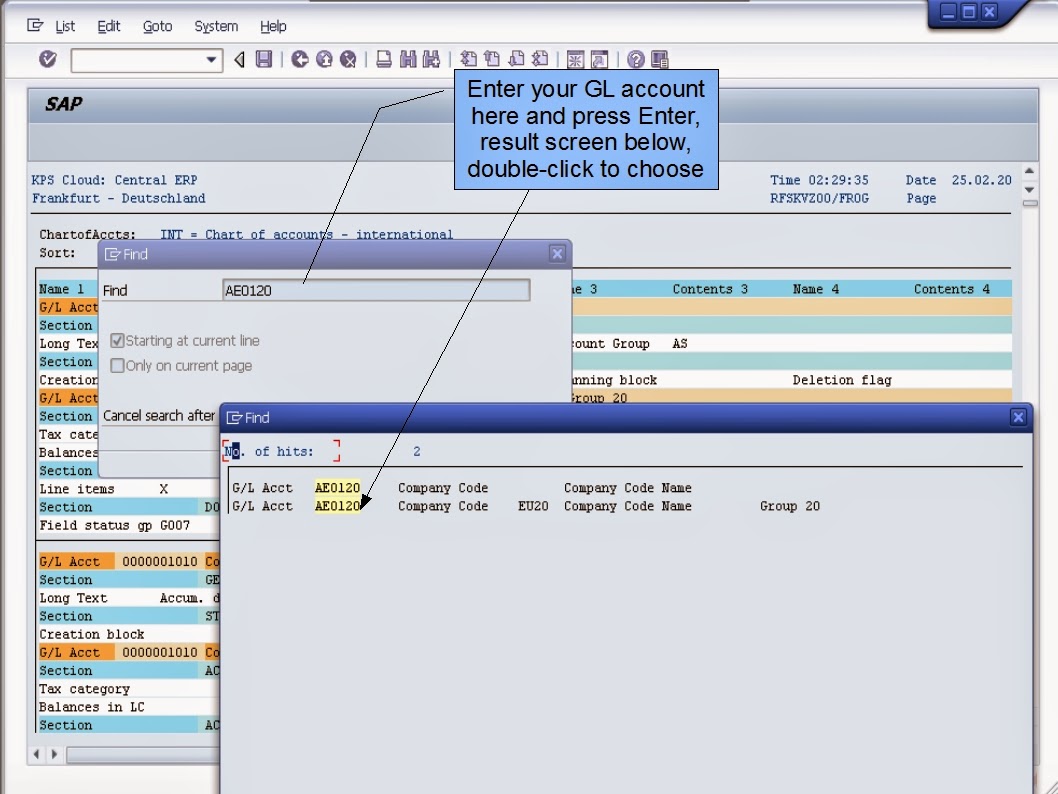
Task: Click the green Enter checkmark icon
Action: tap(48, 59)
